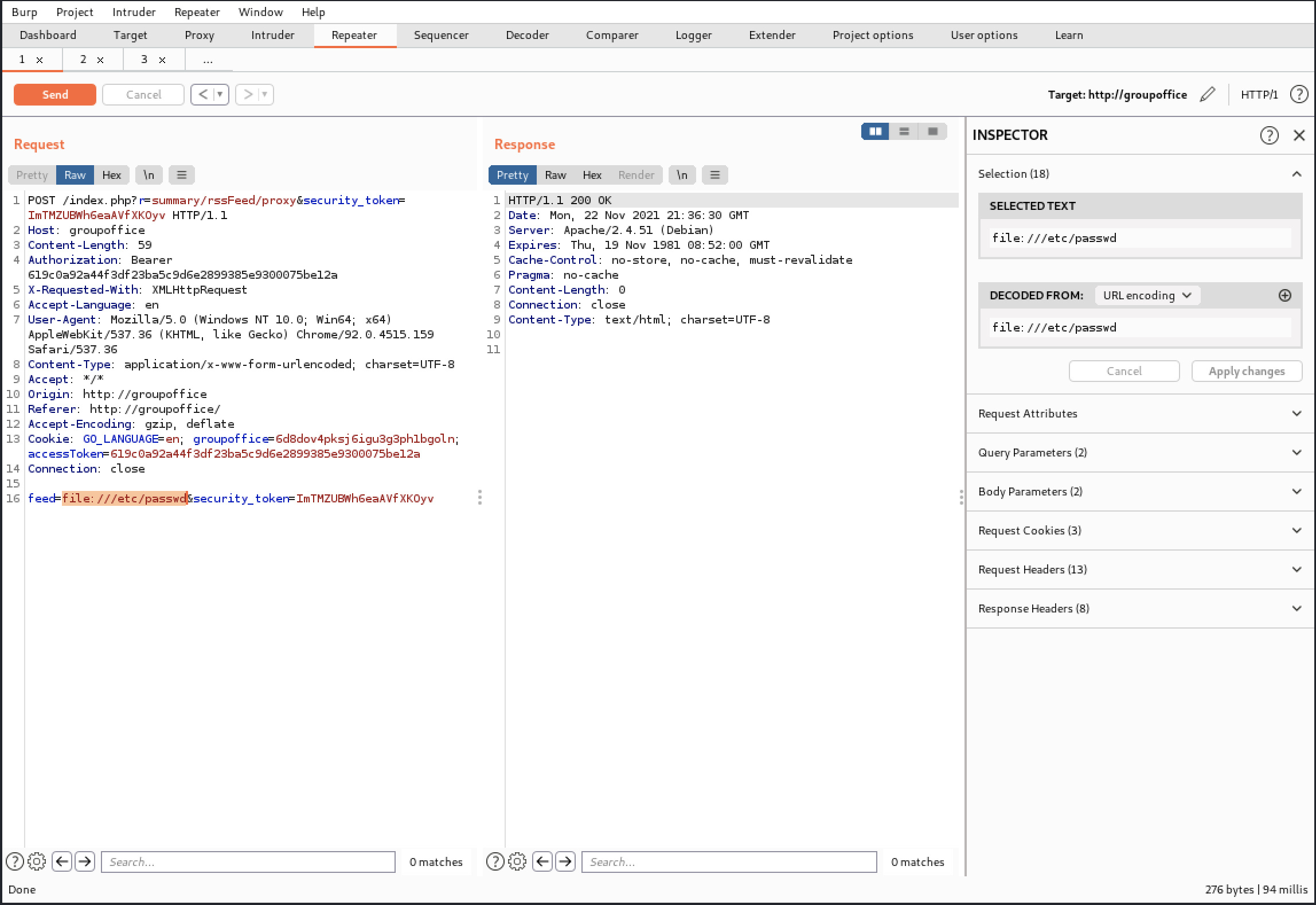Go back in request history

pyautogui.click(x=203, y=95)
